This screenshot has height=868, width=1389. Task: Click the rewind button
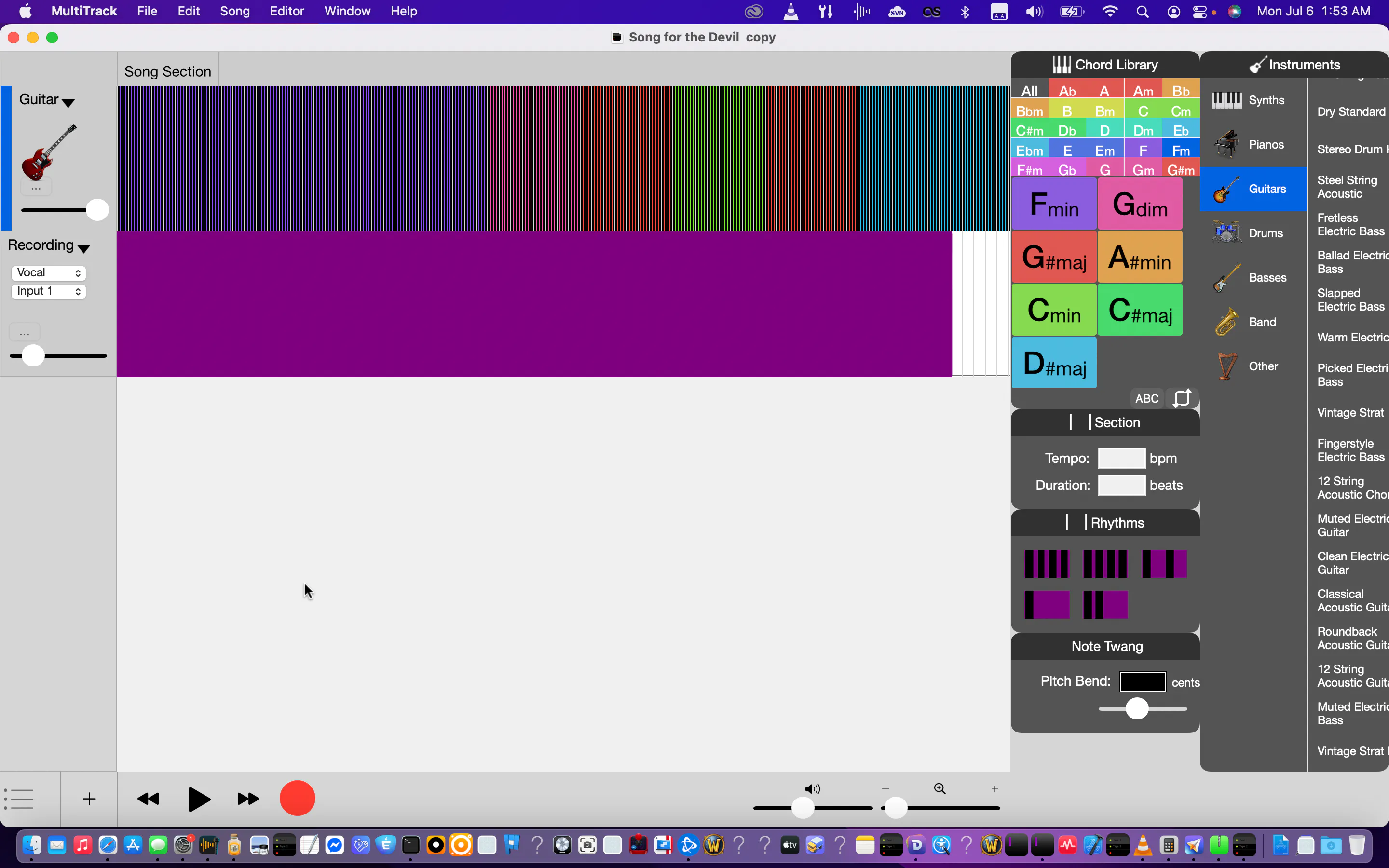tap(149, 799)
